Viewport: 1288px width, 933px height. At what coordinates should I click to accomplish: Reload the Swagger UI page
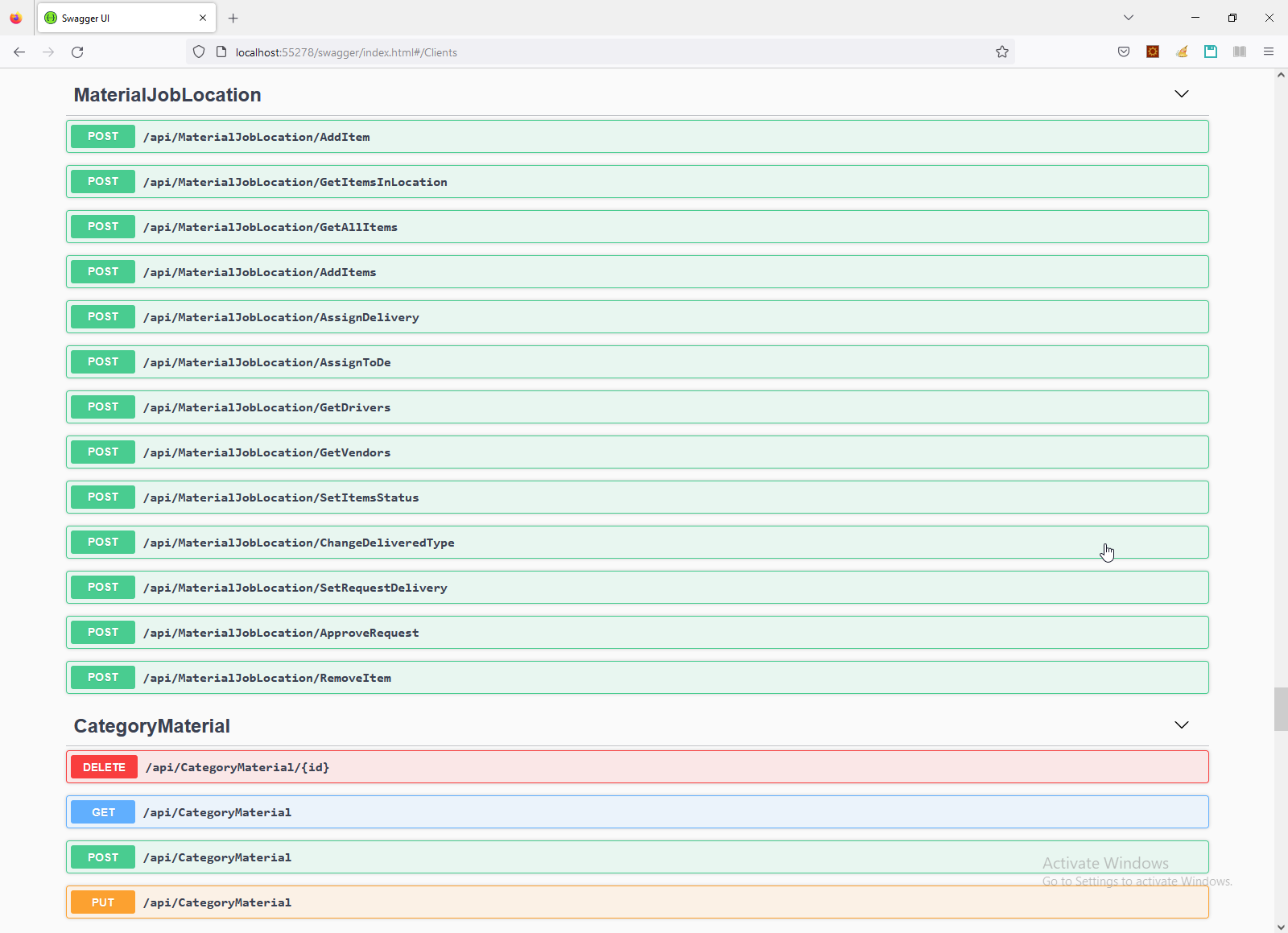tap(77, 52)
